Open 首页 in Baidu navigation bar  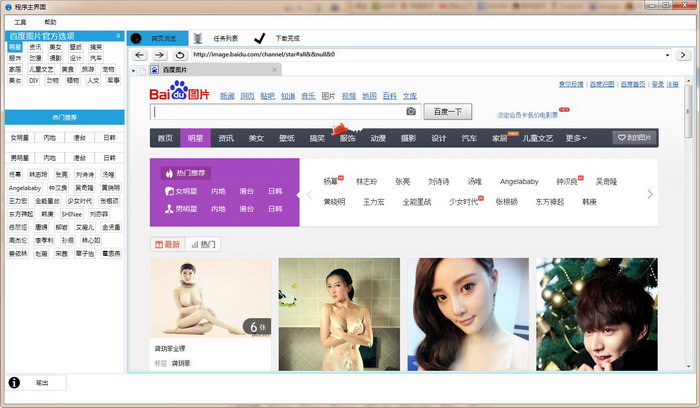coord(165,138)
